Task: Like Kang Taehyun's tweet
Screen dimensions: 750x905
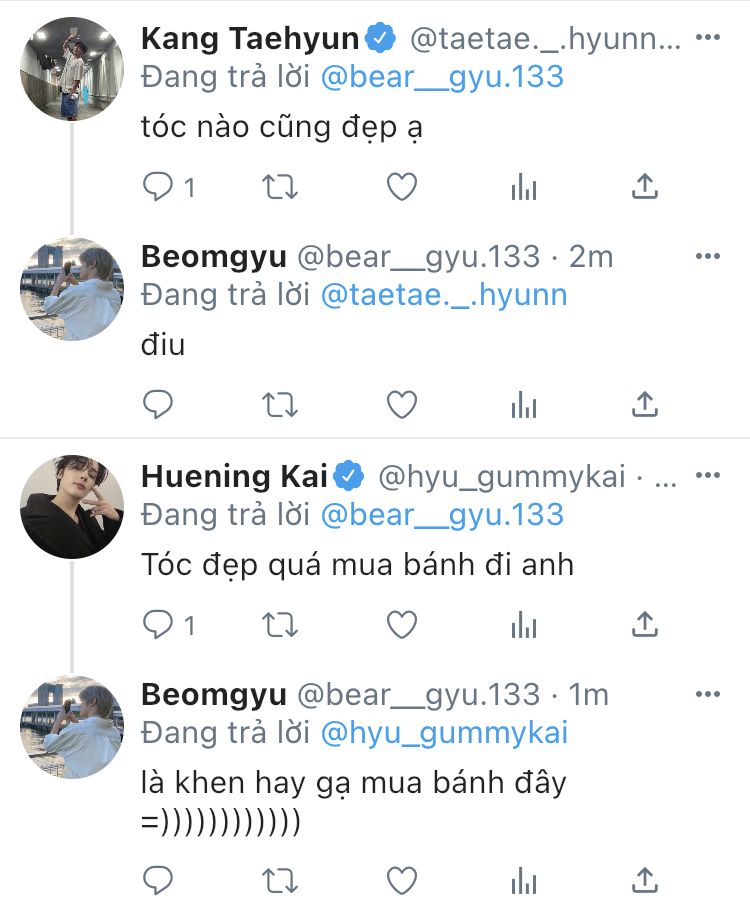Action: click(x=401, y=186)
